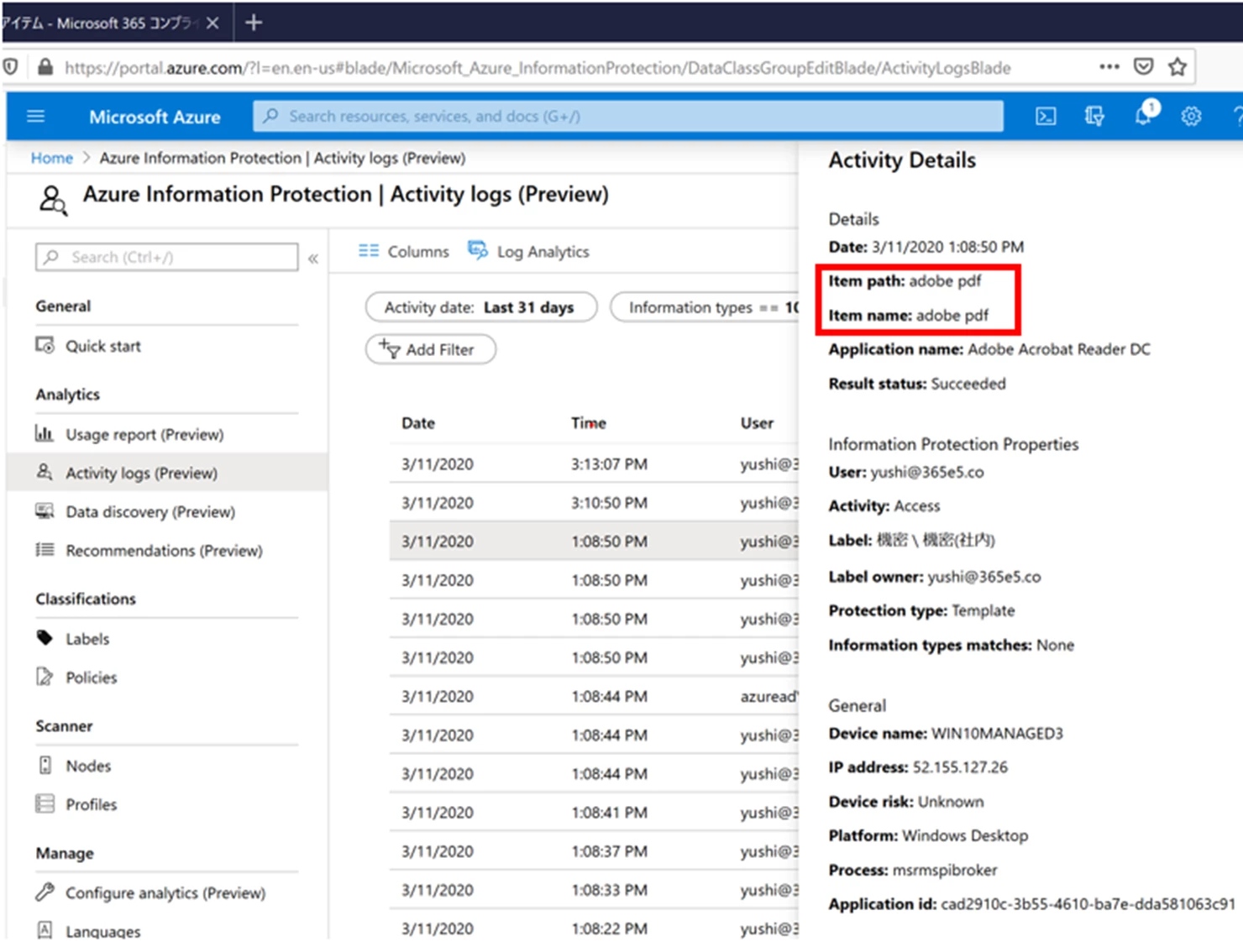The height and width of the screenshot is (952, 1243).
Task: Click the Labels tag icon
Action: point(45,637)
